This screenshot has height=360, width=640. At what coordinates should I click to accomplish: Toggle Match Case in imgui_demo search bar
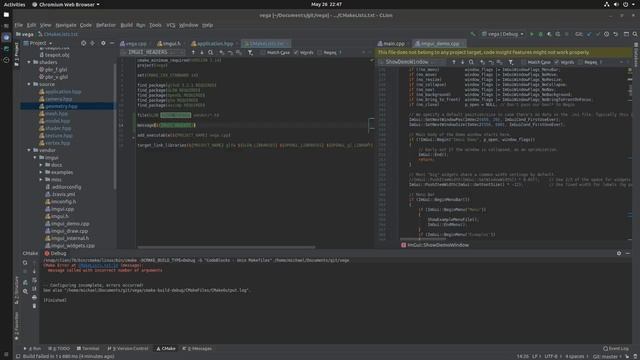tap(536, 62)
